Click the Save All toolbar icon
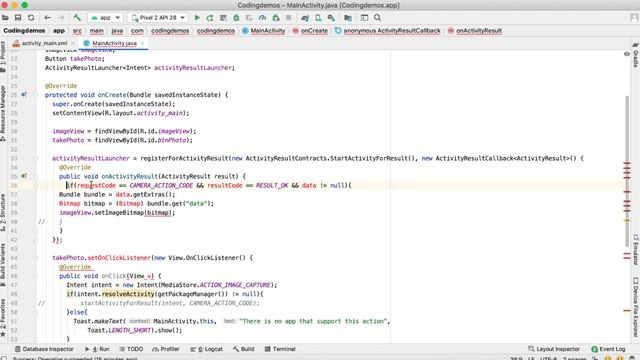Image resolution: width=640 pixels, height=360 pixels. (x=18, y=18)
